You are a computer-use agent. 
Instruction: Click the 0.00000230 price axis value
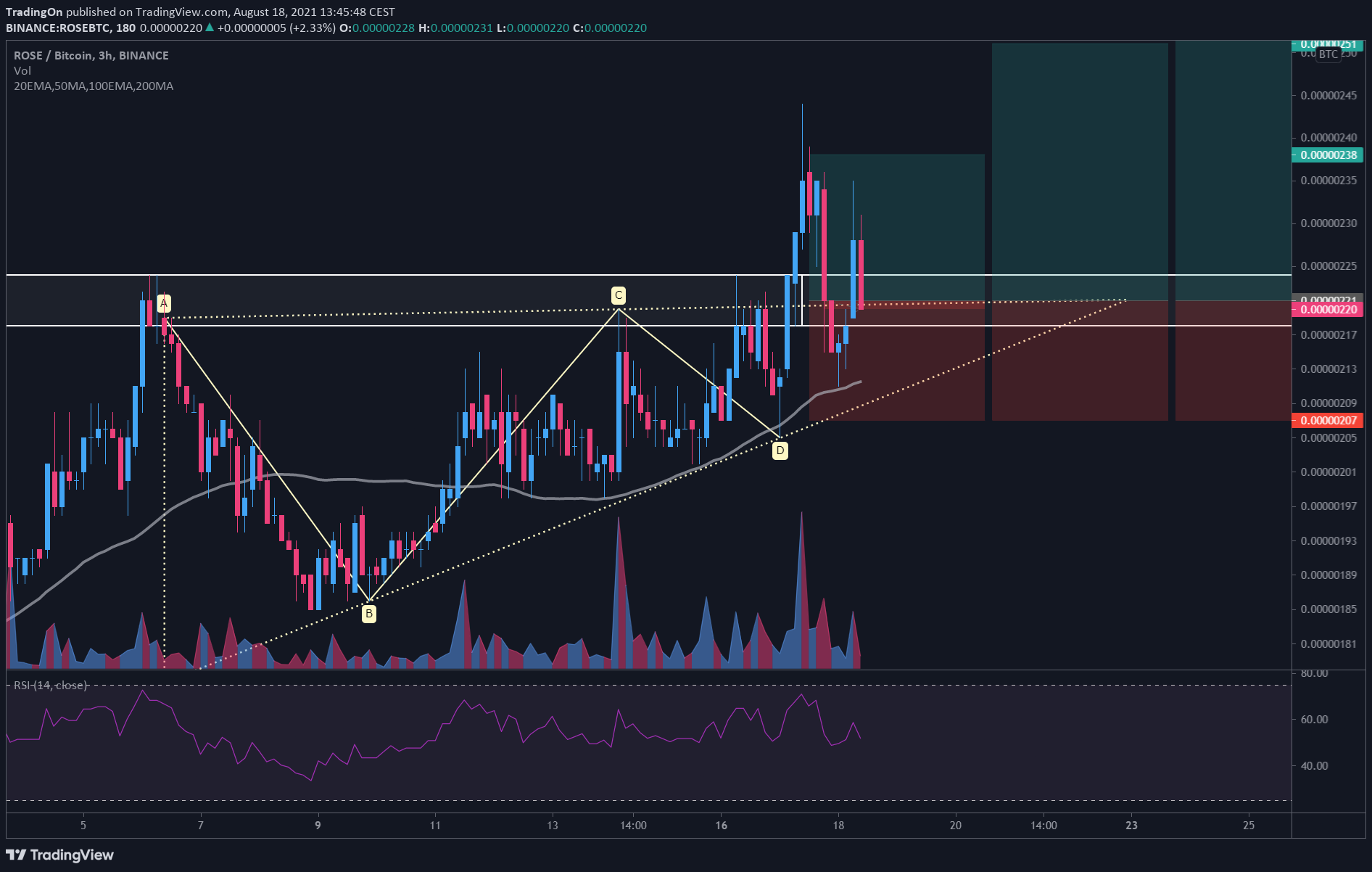pos(1328,223)
